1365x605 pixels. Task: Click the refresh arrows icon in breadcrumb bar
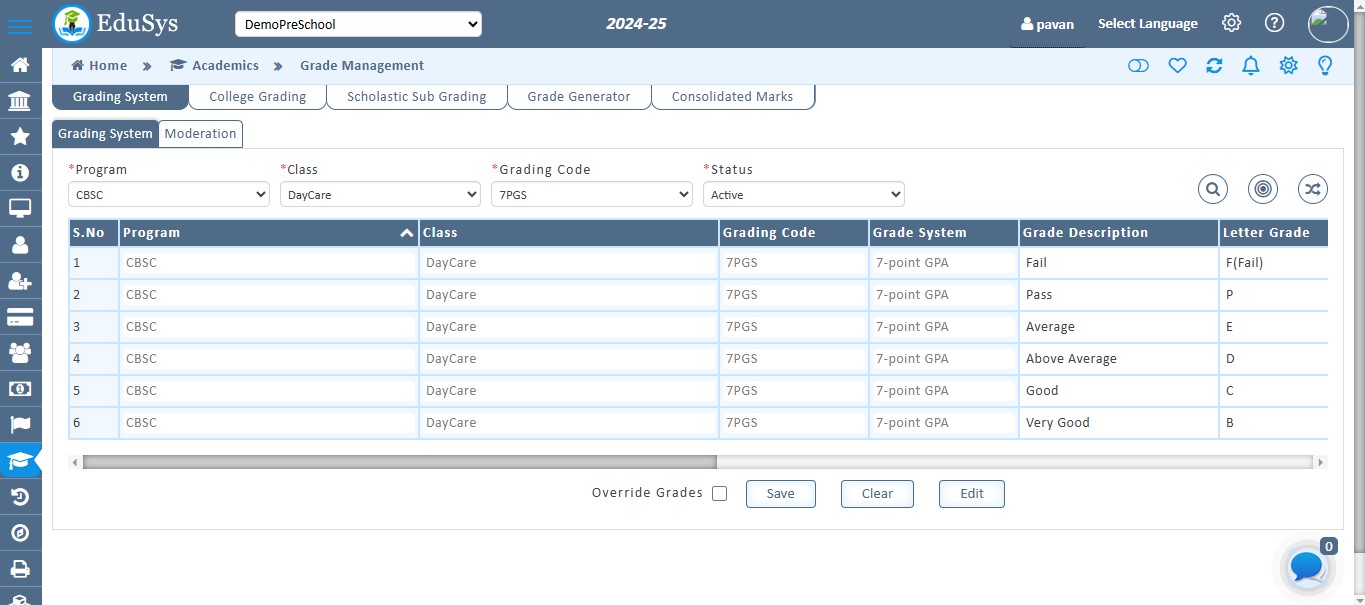(1214, 66)
